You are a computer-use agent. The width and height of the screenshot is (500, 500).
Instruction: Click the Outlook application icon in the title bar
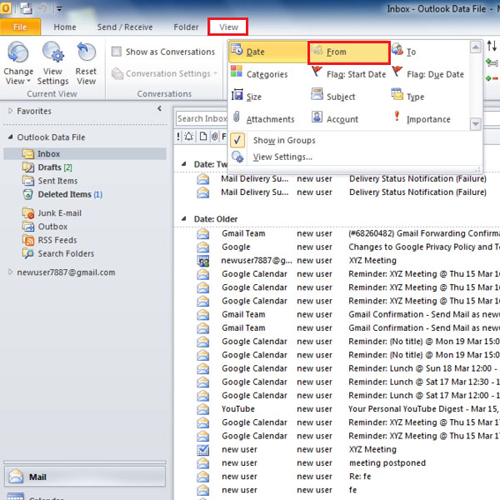[x=6, y=8]
